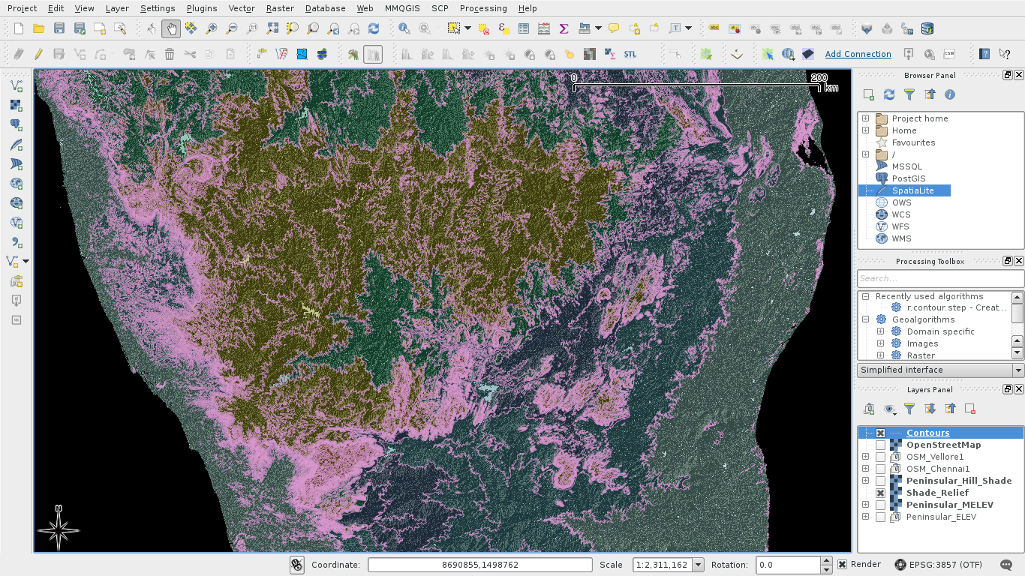Click the Refresh map icon

pyautogui.click(x=373, y=29)
